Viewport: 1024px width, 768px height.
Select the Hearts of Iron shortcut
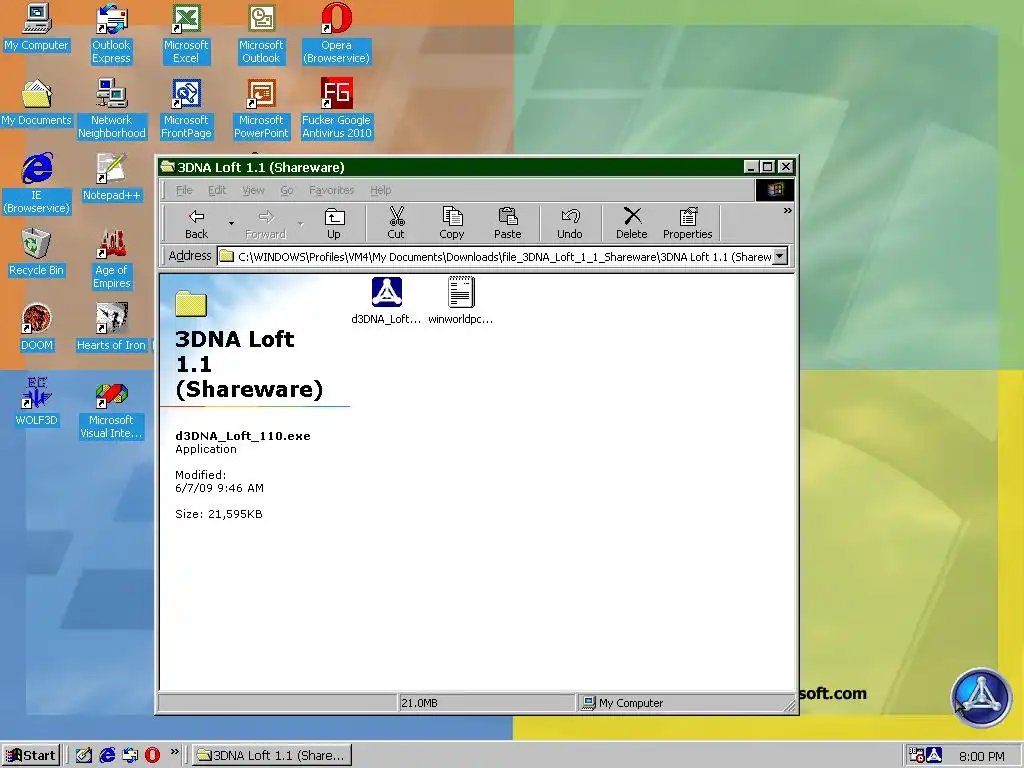pyautogui.click(x=111, y=328)
